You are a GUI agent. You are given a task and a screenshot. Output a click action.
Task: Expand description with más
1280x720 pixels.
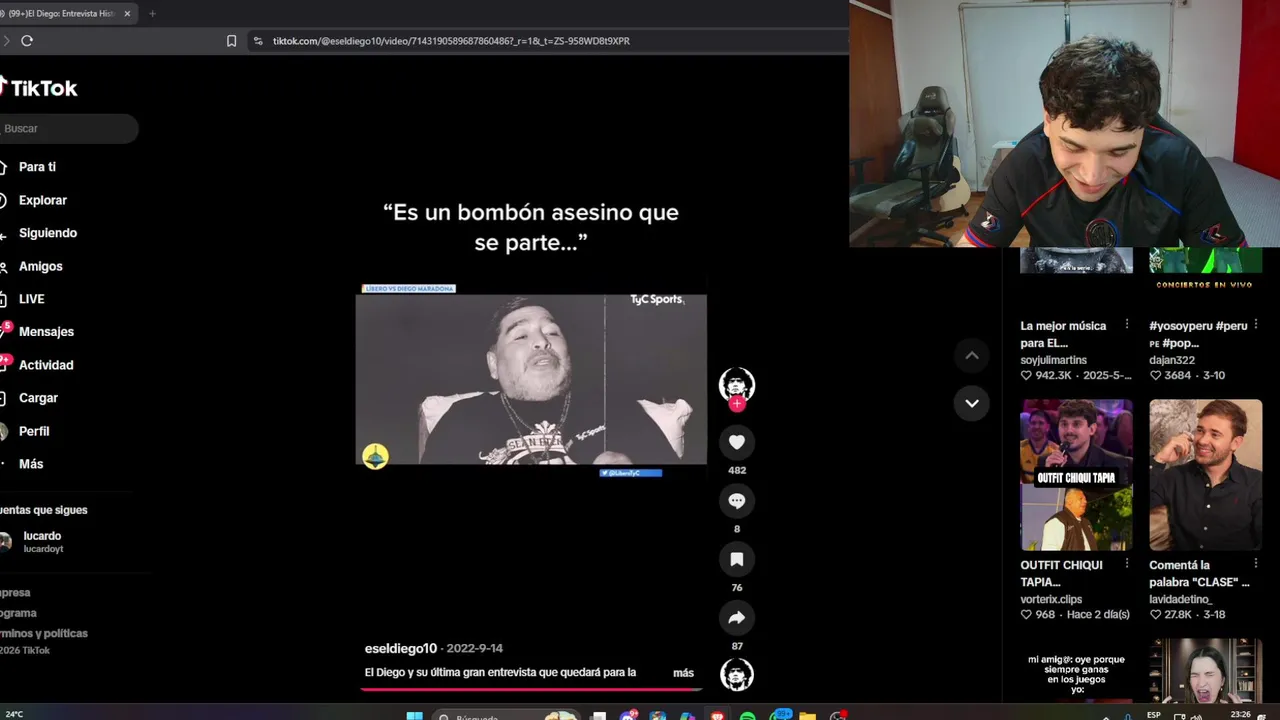683,673
